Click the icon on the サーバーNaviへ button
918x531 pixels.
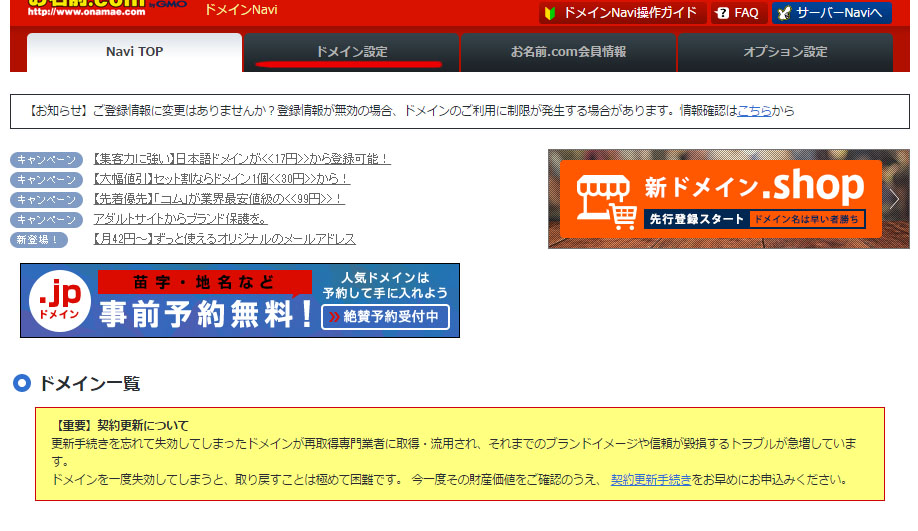783,13
